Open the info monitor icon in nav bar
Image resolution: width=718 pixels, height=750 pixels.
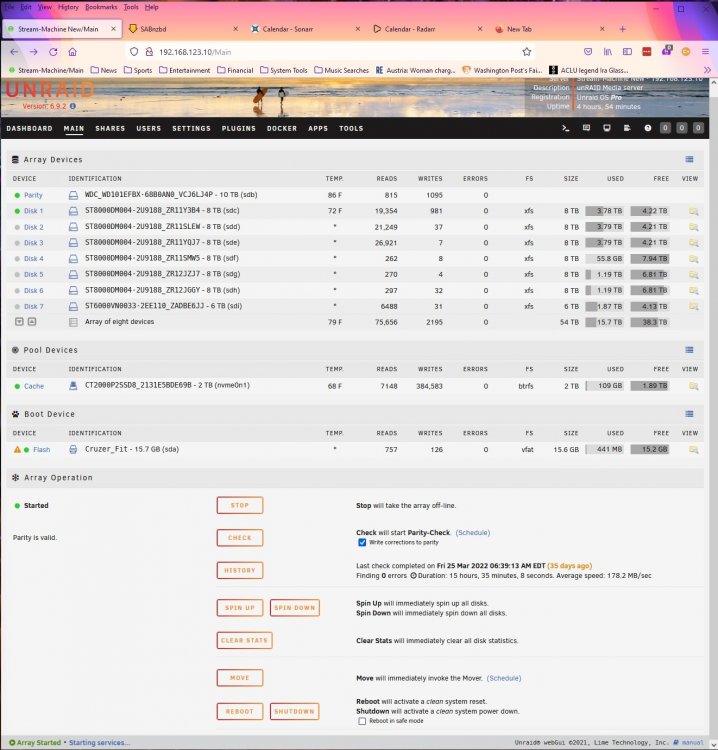point(607,128)
